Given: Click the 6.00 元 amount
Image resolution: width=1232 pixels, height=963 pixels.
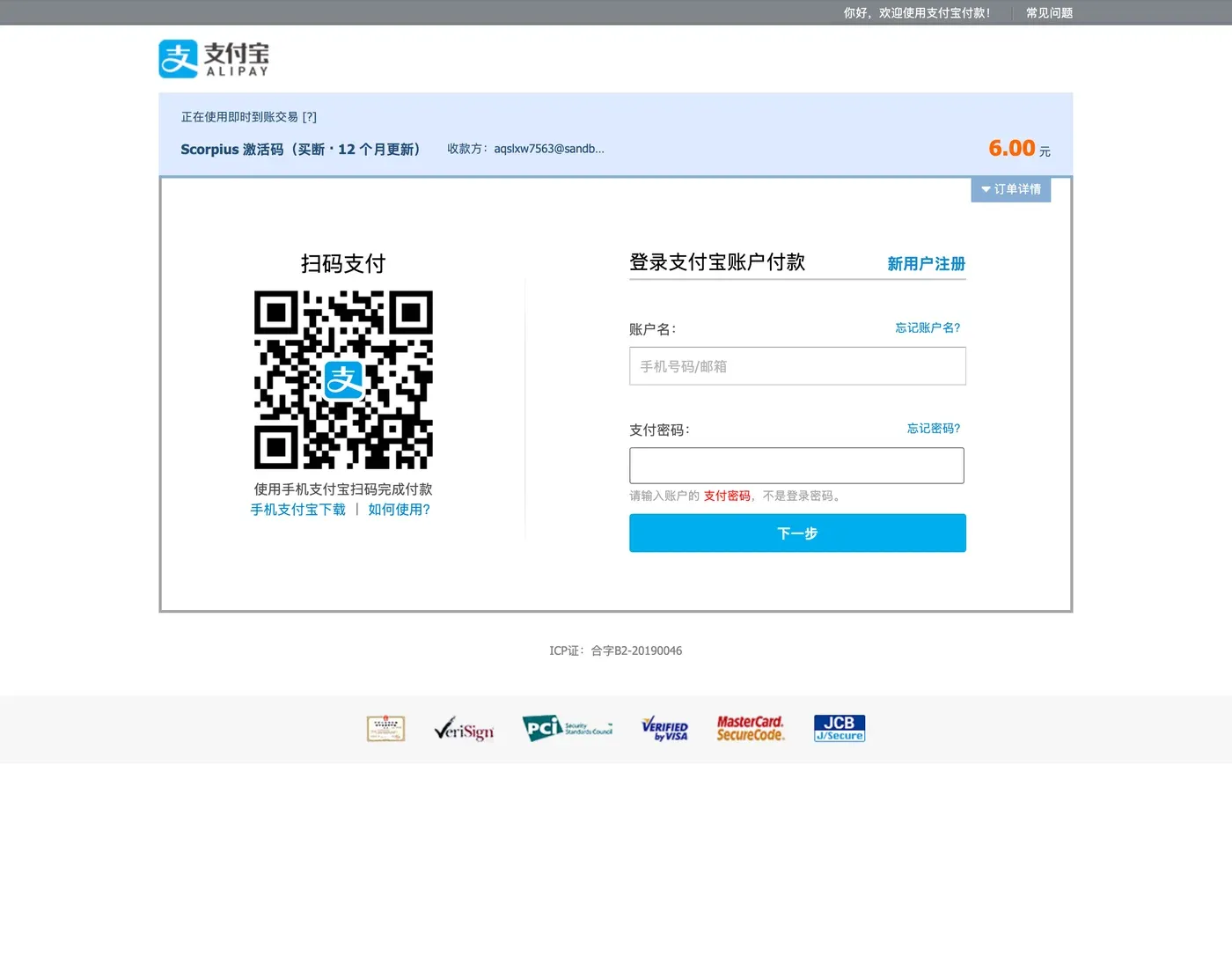Looking at the screenshot, I should point(1019,149).
